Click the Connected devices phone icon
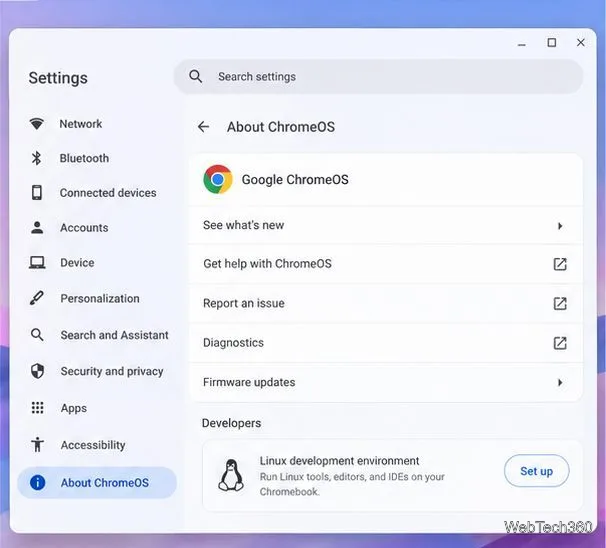Viewport: 606px width, 548px height. (37, 192)
